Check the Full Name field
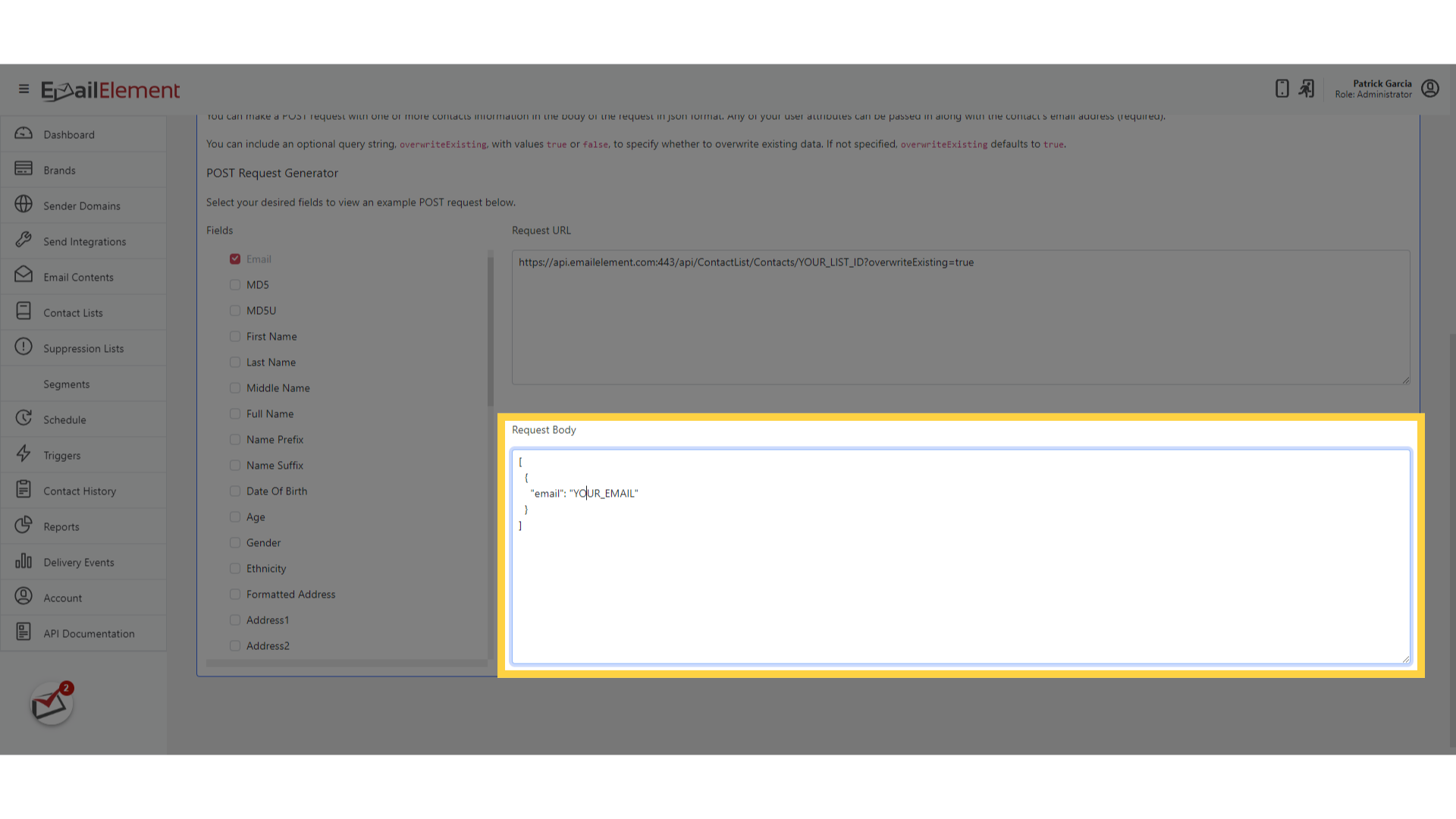Viewport: 1456px width, 819px height. [235, 414]
